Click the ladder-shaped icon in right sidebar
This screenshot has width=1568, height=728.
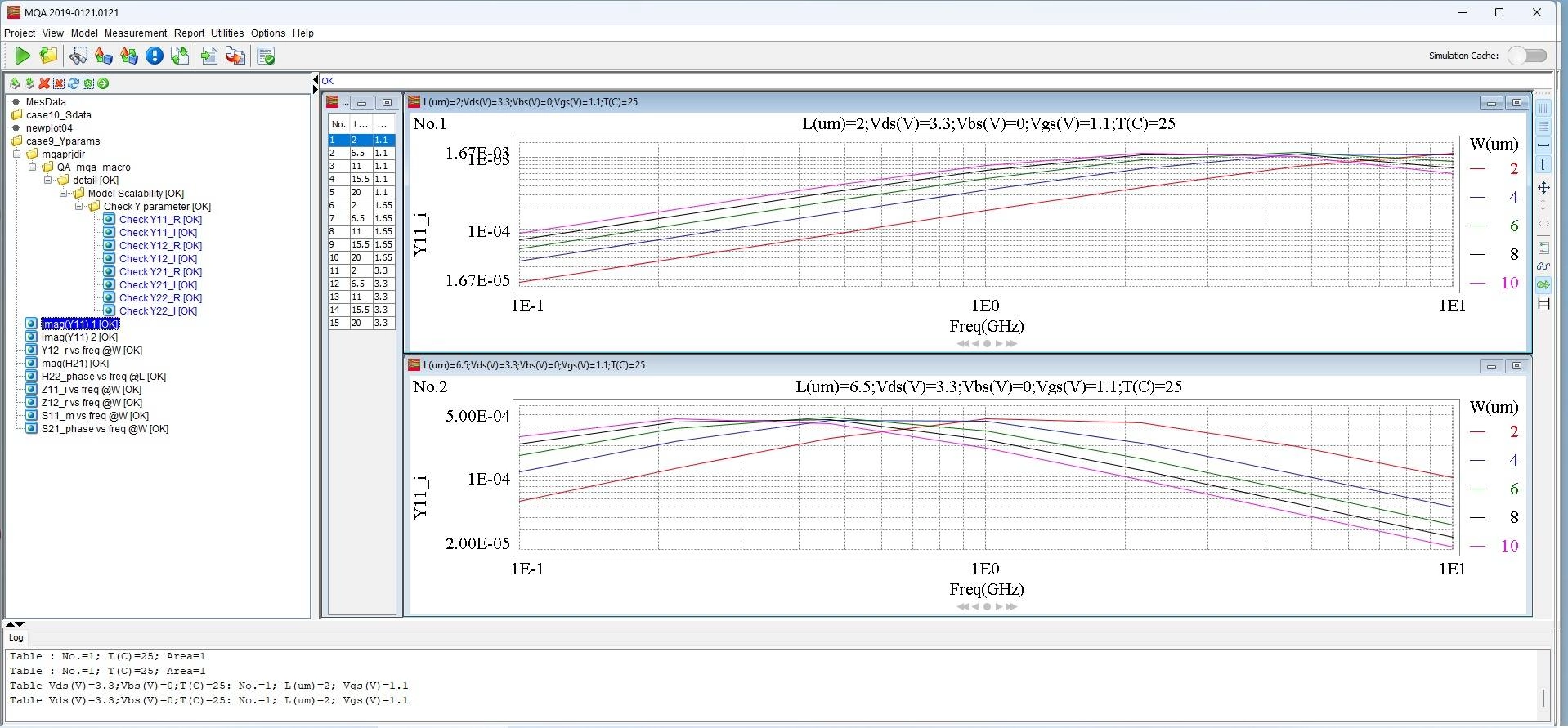pos(1543,304)
